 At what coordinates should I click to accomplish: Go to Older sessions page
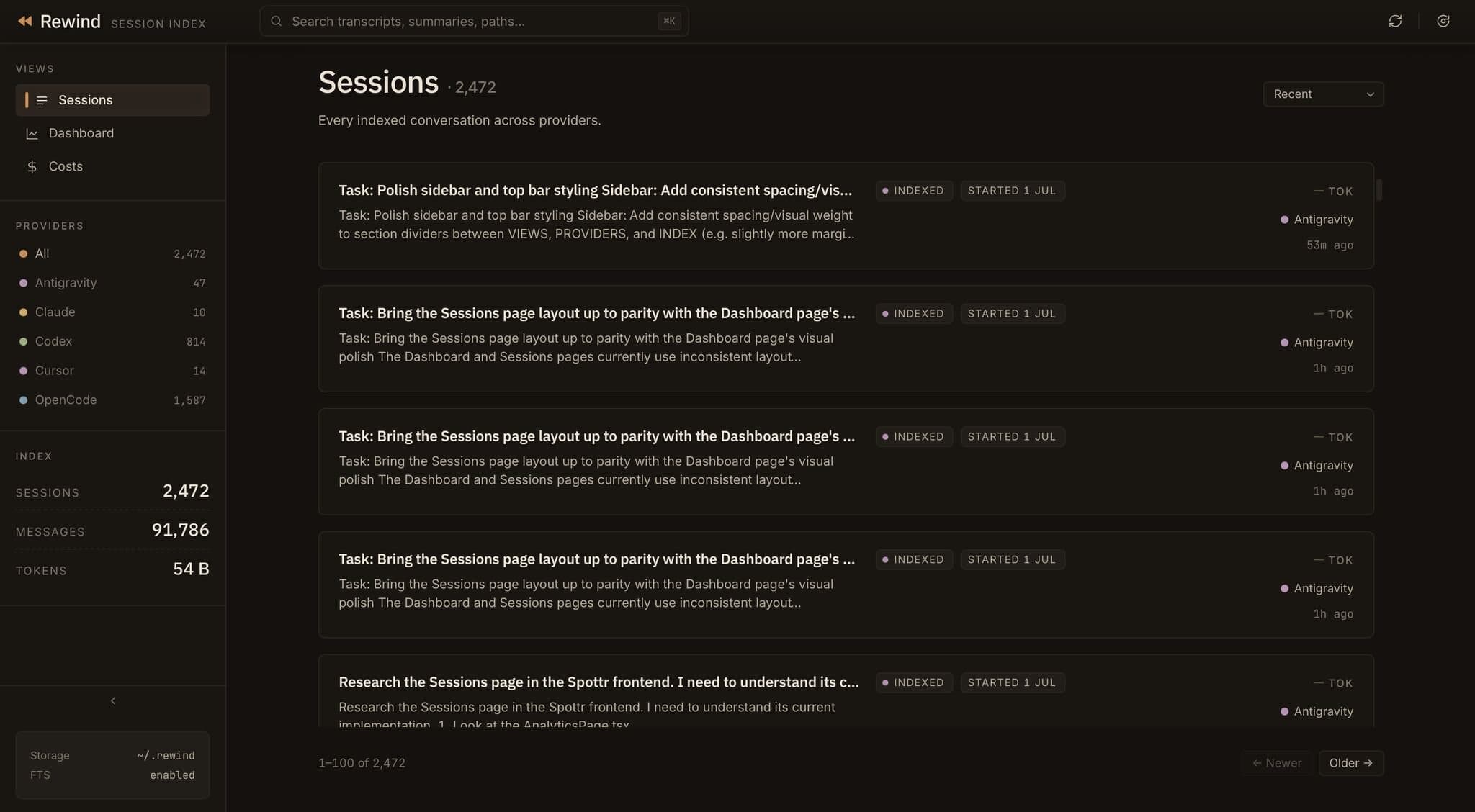tap(1350, 763)
